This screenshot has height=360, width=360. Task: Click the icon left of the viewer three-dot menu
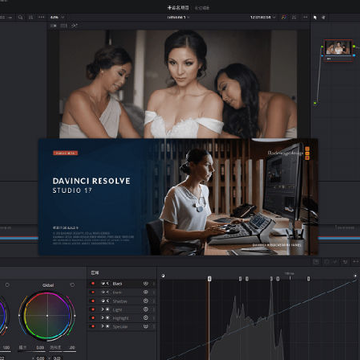[x=294, y=17]
